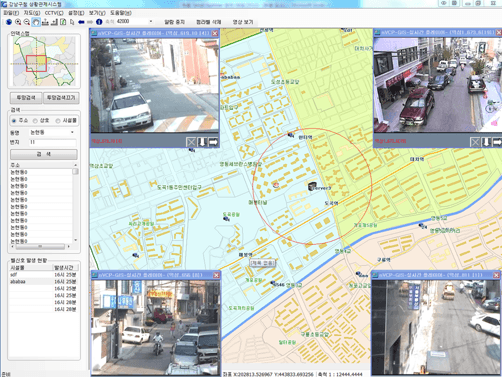Viewport: 502px width, 377px height.
Task: Close the red SUV street video window
Action: [x=499, y=32]
